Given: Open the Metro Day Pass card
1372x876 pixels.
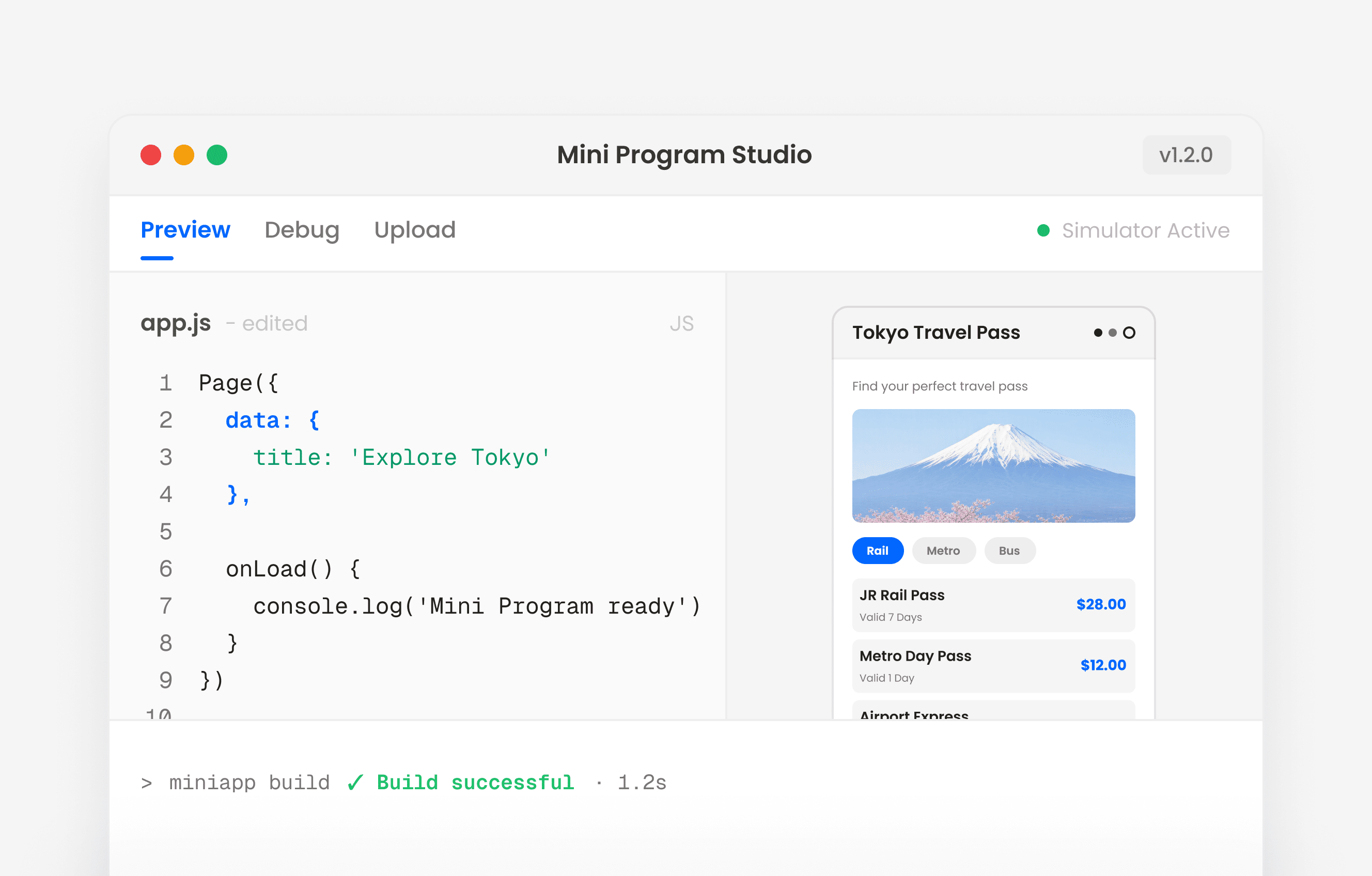Looking at the screenshot, I should (994, 666).
